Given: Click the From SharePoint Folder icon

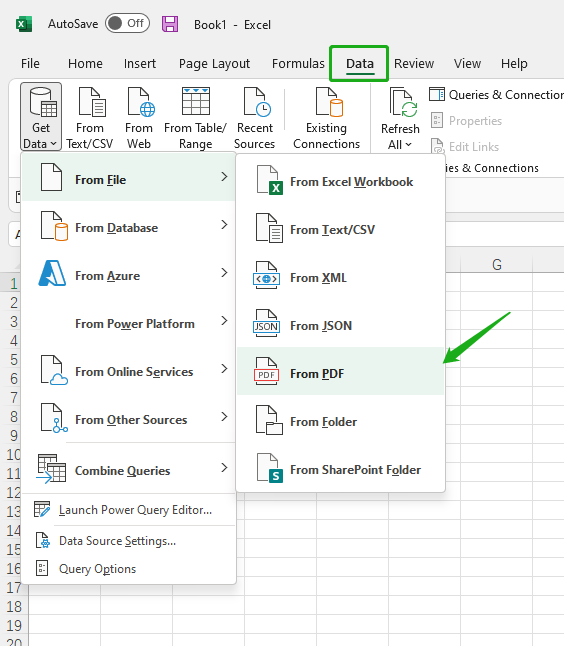Looking at the screenshot, I should click(269, 468).
